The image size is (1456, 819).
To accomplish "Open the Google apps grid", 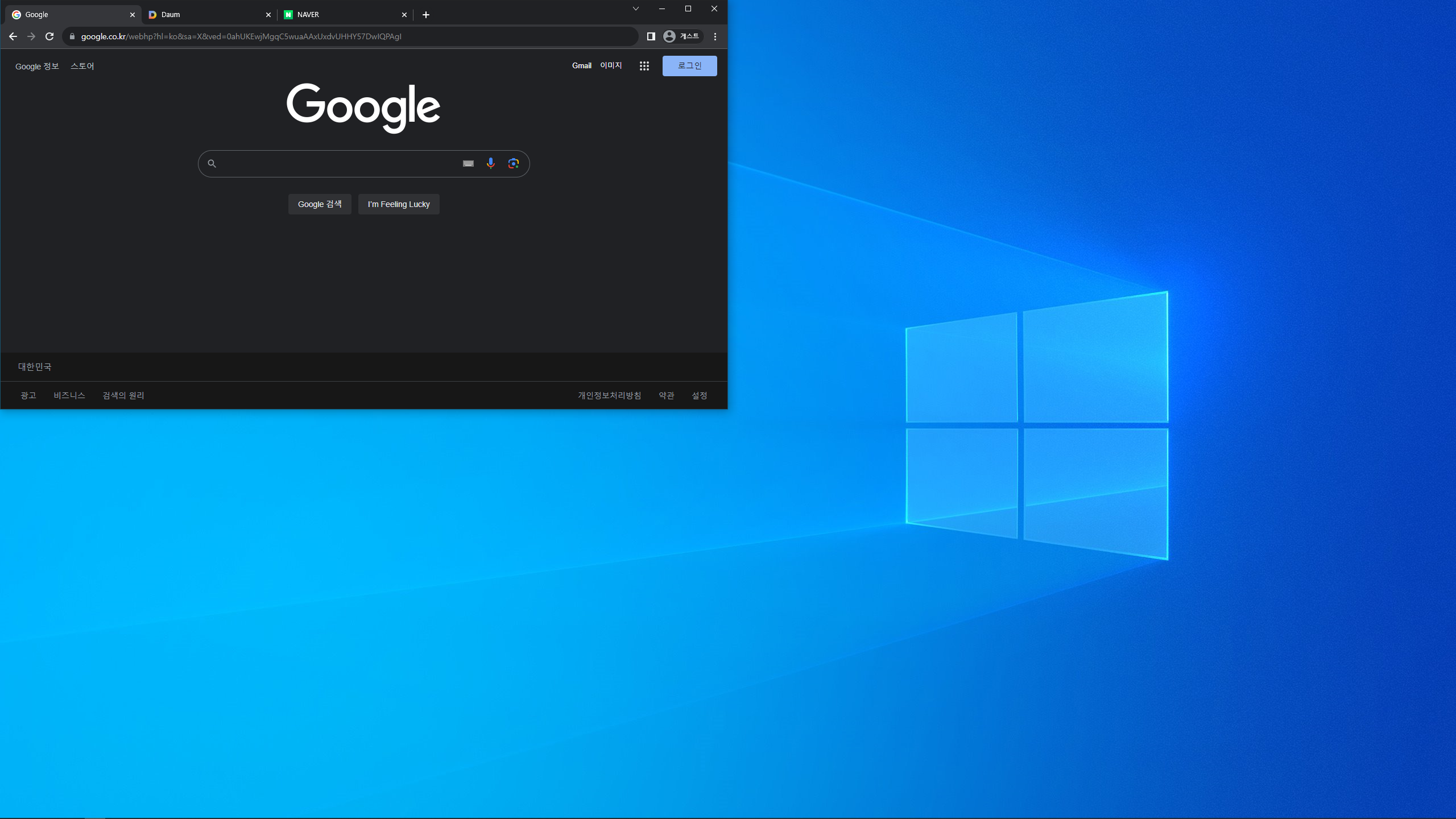I will pos(644,66).
